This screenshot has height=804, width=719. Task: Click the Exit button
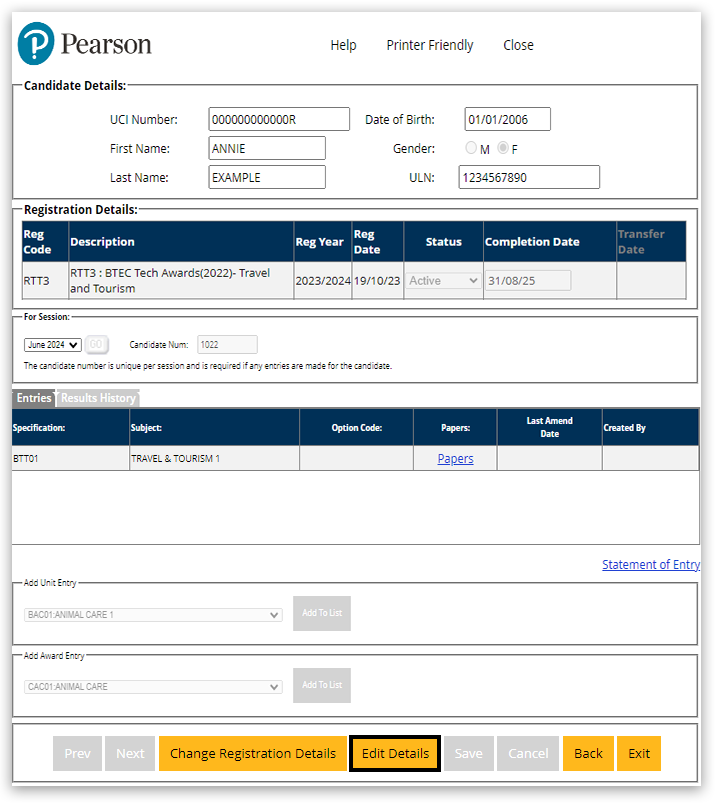(639, 754)
